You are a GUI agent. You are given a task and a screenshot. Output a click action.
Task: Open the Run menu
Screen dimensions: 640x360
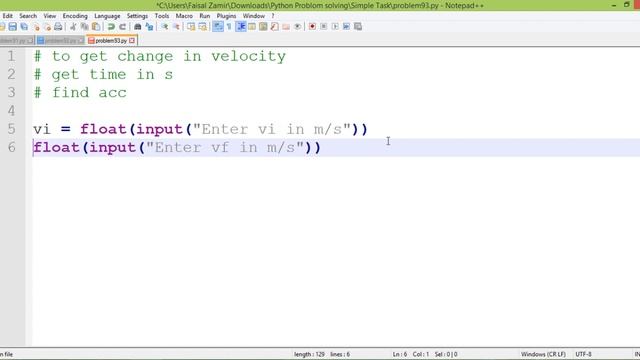click(204, 16)
